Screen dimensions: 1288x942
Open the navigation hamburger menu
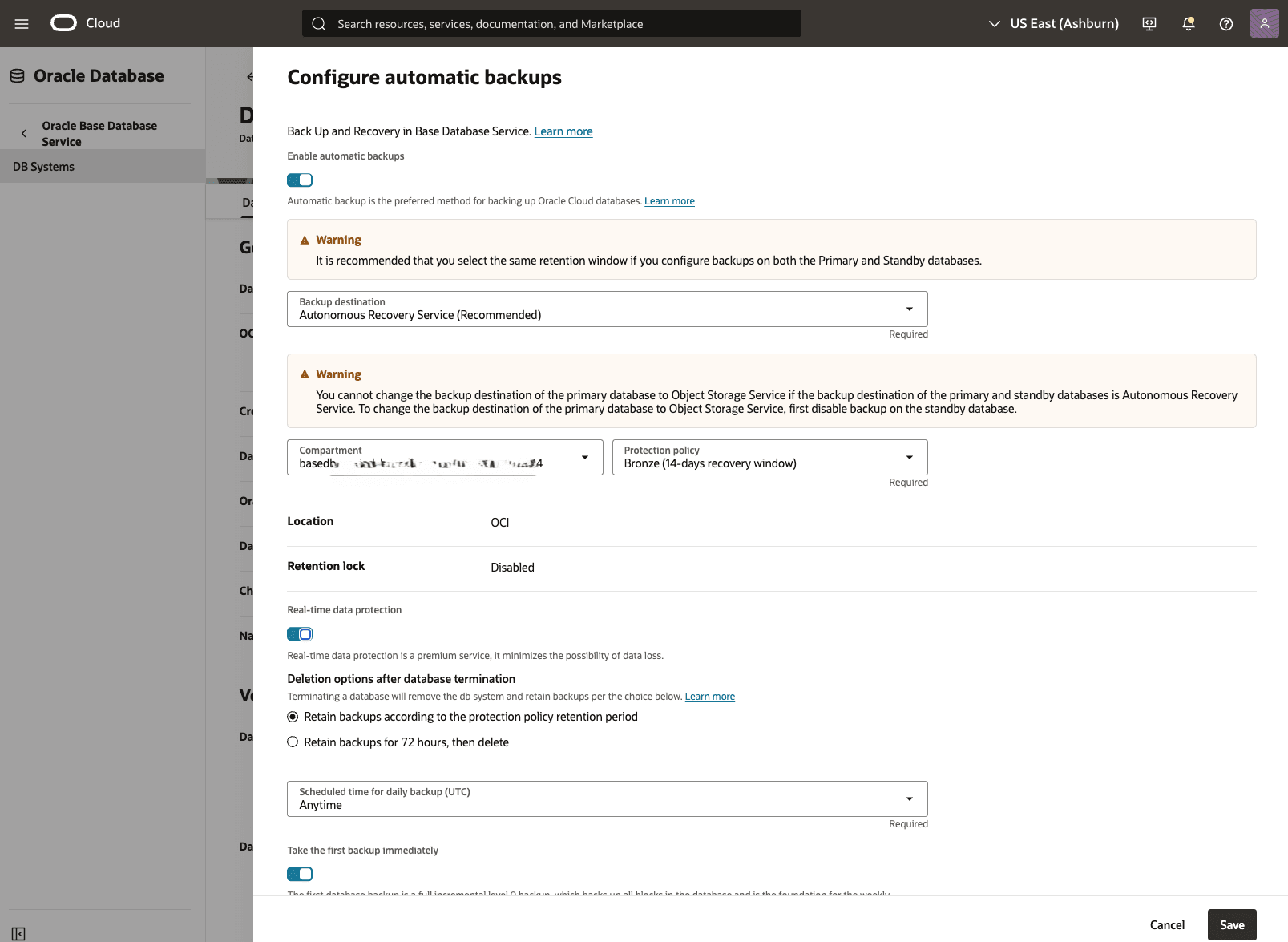(22, 23)
